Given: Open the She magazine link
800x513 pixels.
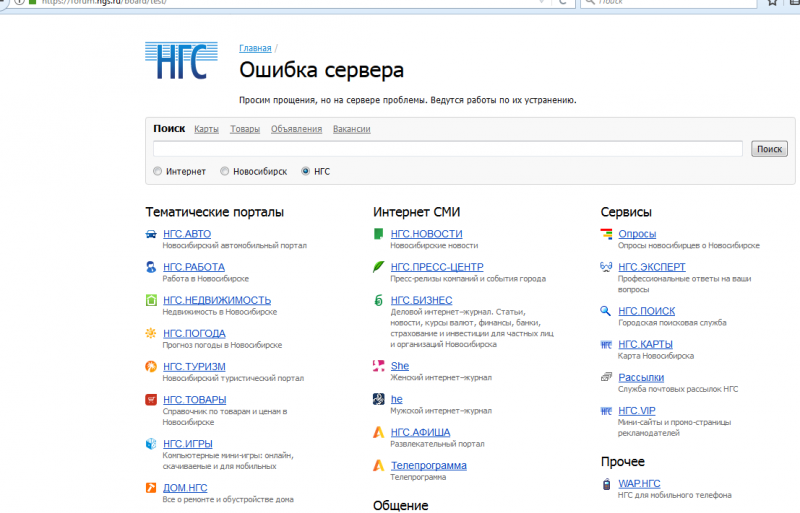Looking at the screenshot, I should pyautogui.click(x=399, y=365).
